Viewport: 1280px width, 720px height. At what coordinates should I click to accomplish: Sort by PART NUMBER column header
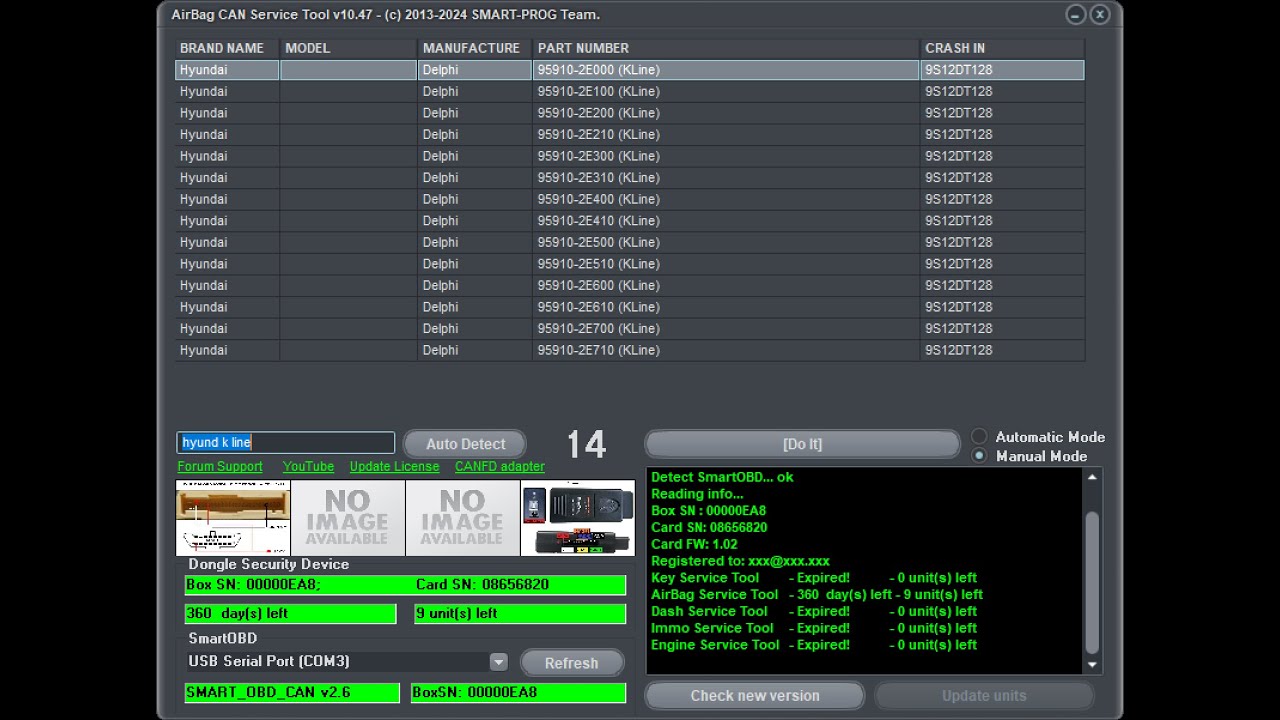tap(726, 48)
